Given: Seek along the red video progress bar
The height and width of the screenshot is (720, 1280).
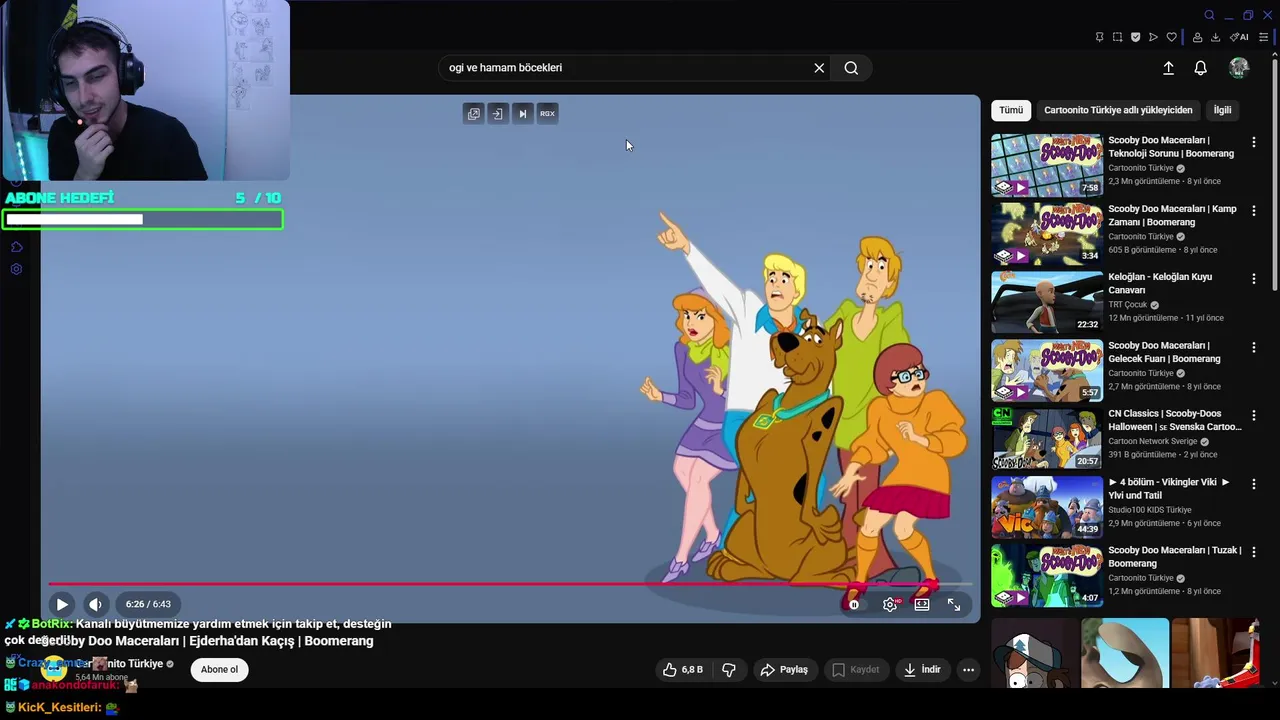Looking at the screenshot, I should (x=510, y=583).
